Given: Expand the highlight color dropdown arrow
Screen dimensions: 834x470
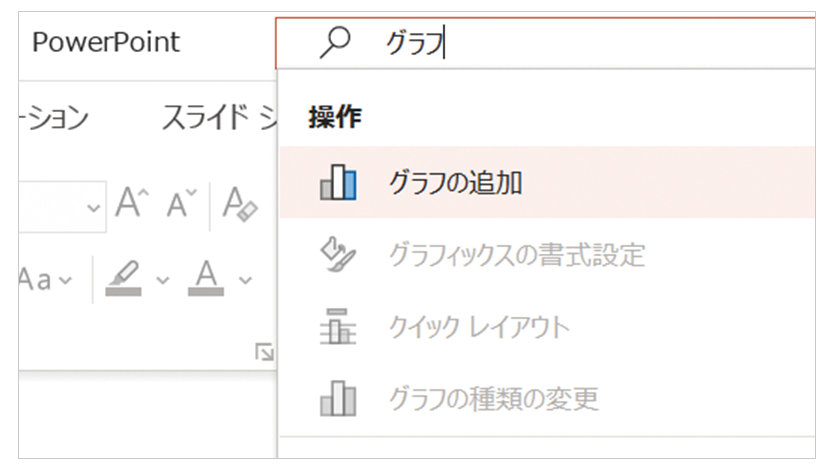Looking at the screenshot, I should click(x=163, y=280).
